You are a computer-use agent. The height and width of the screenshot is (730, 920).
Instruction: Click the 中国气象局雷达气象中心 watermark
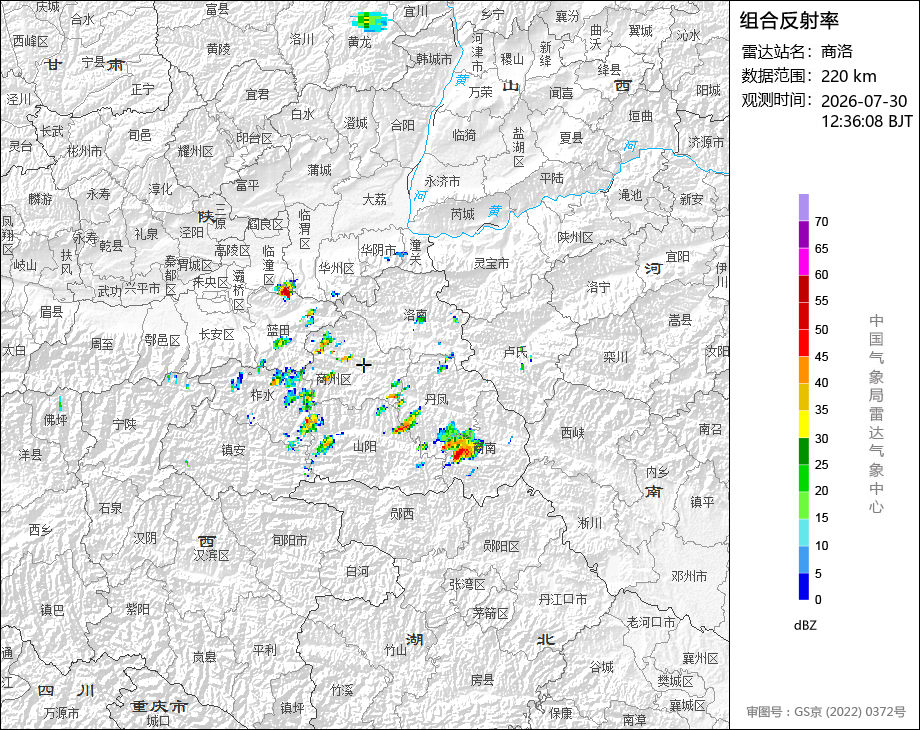coord(876,414)
